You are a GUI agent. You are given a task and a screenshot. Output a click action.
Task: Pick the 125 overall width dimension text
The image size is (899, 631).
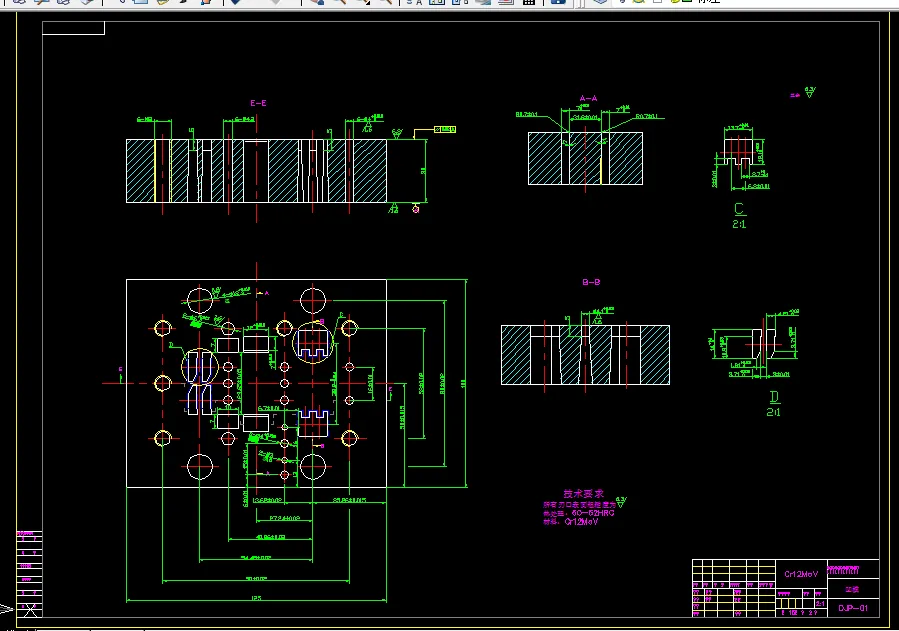(x=256, y=598)
